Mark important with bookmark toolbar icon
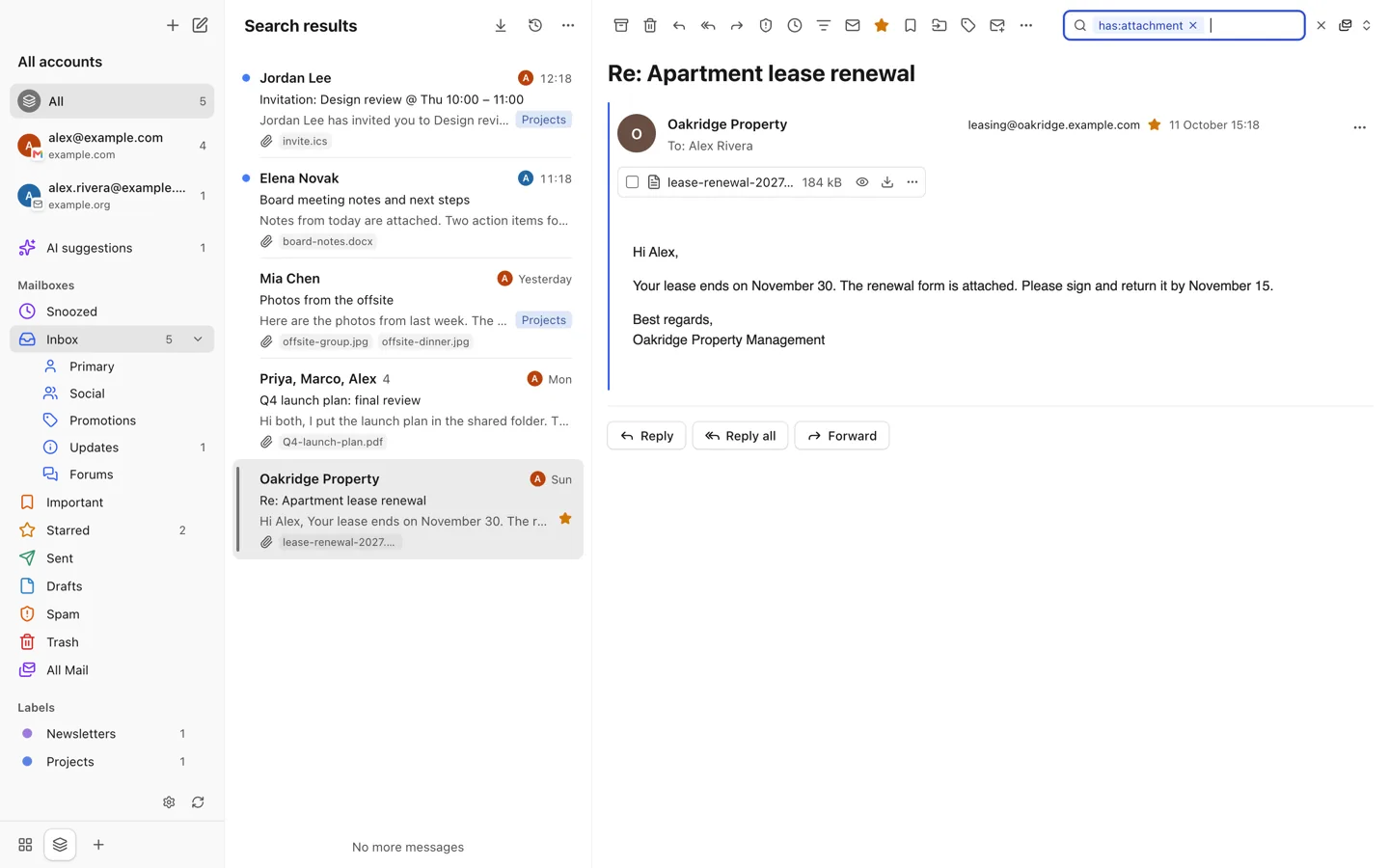Image resolution: width=1389 pixels, height=868 pixels. click(x=911, y=26)
